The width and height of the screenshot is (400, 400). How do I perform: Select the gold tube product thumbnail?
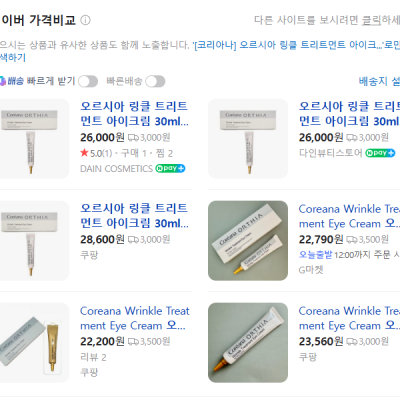tap(35, 342)
